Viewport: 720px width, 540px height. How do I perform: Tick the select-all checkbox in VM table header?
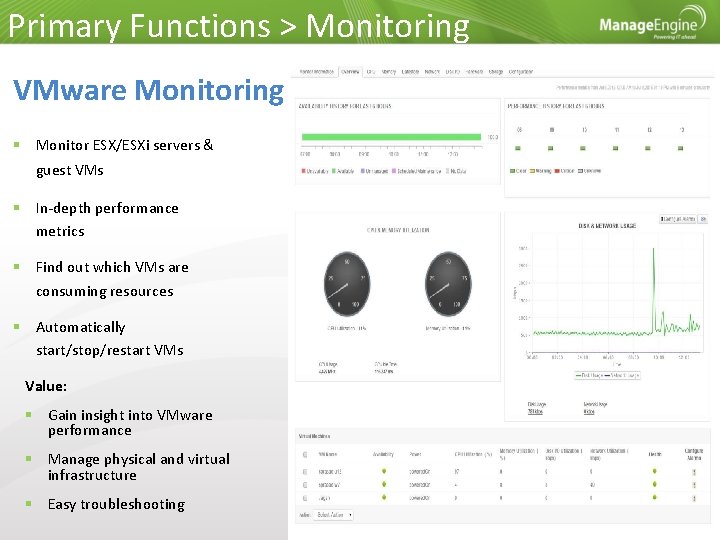(305, 455)
